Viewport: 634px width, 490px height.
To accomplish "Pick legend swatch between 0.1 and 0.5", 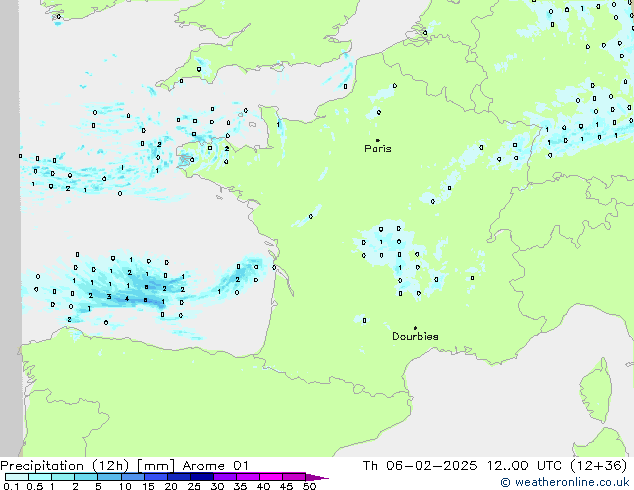I will pos(17,477).
